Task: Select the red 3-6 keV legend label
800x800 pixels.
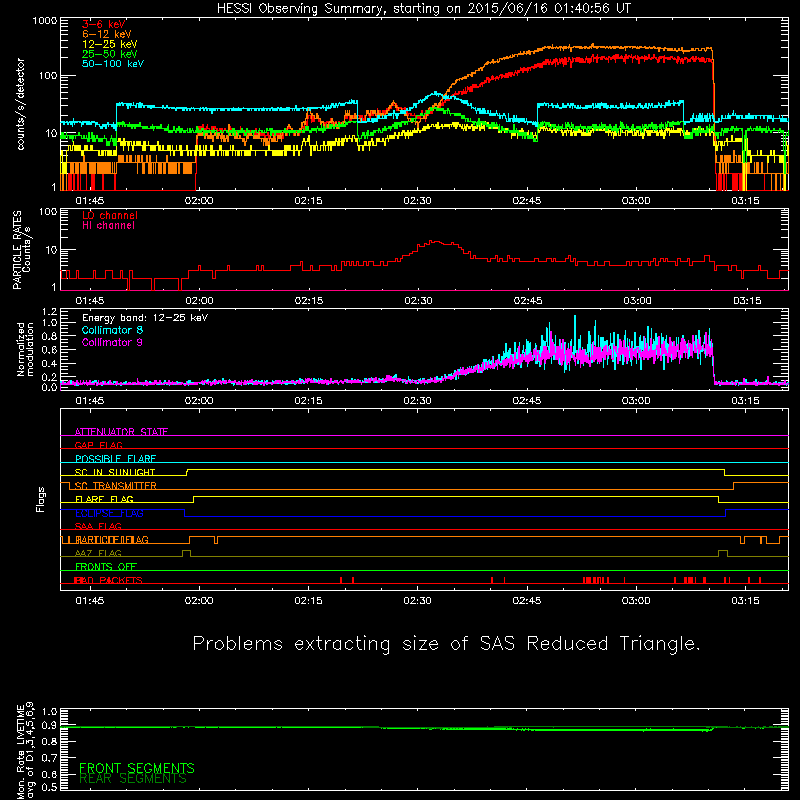Action: tap(104, 24)
